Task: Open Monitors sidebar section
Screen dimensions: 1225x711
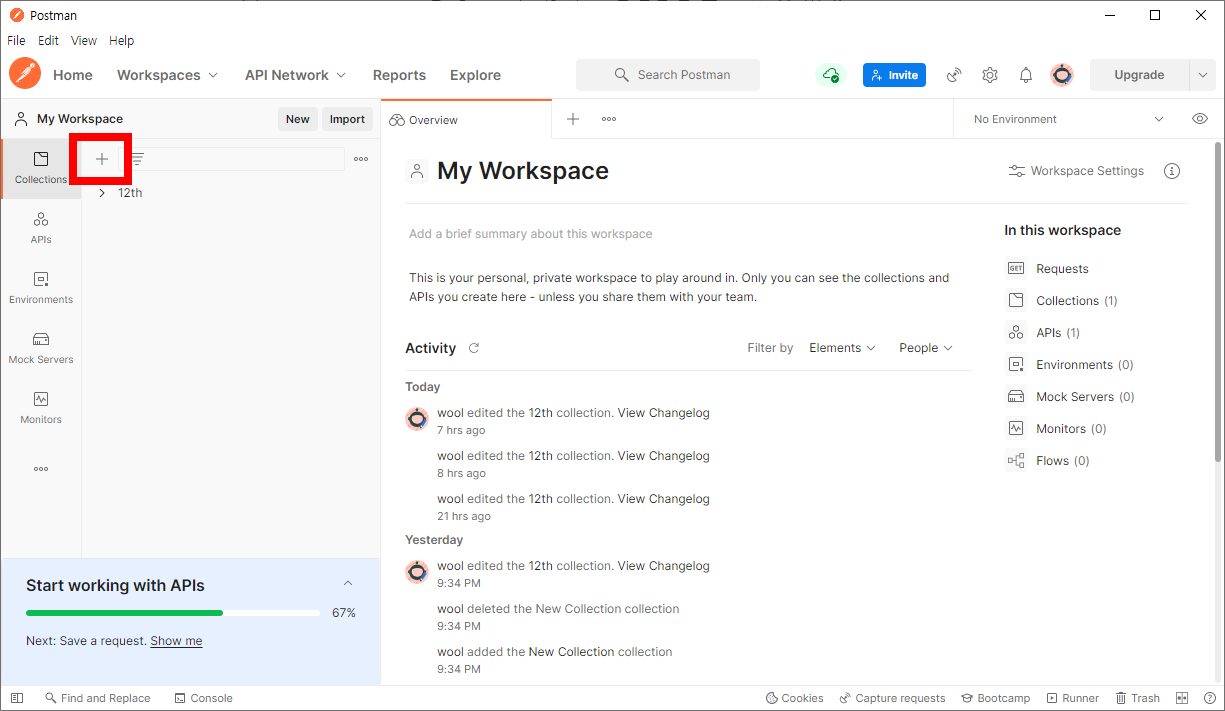Action: point(41,408)
